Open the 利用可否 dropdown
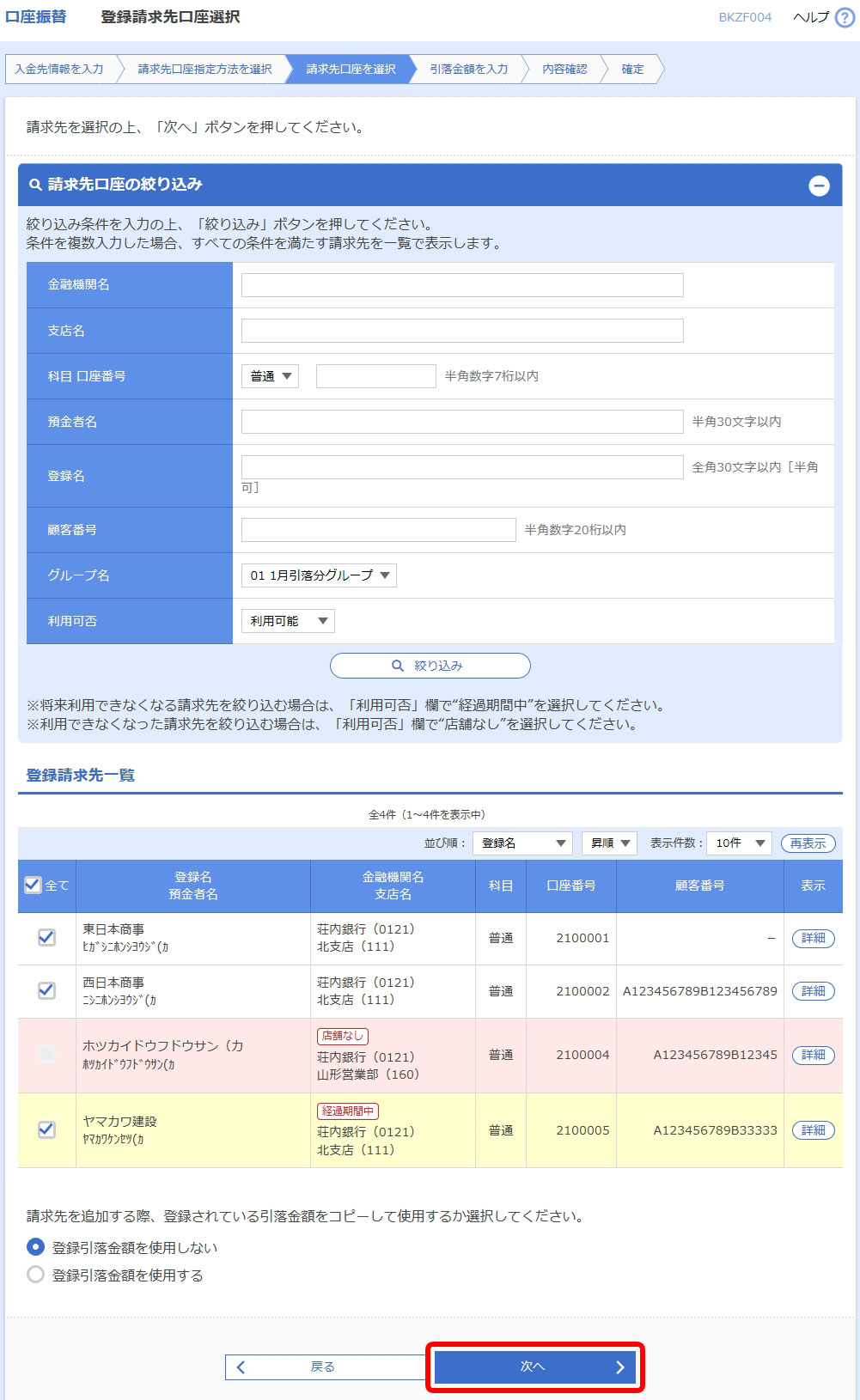This screenshot has width=860, height=1400. point(288,621)
